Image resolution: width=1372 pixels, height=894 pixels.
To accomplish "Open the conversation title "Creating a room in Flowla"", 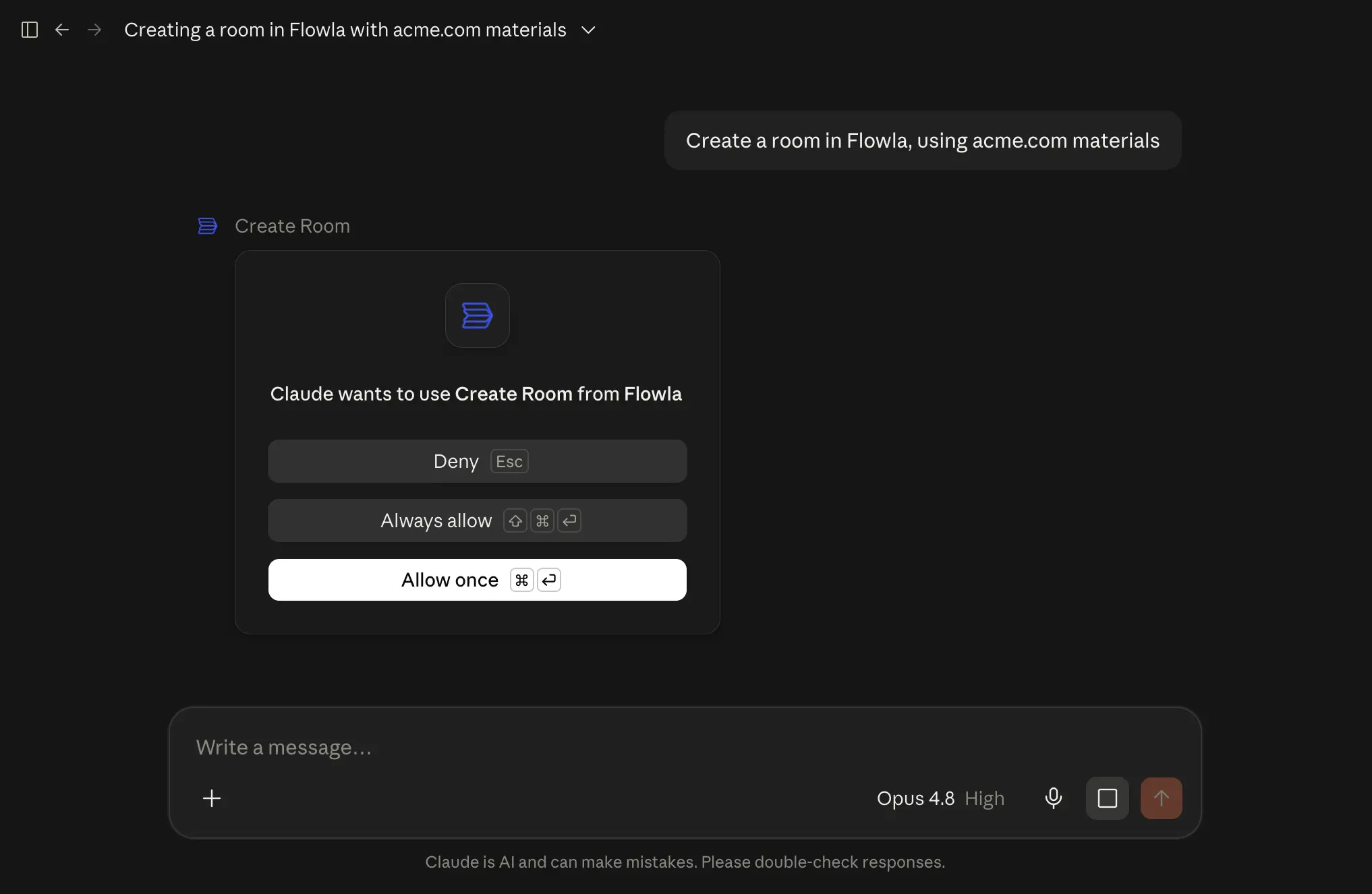I will [345, 30].
